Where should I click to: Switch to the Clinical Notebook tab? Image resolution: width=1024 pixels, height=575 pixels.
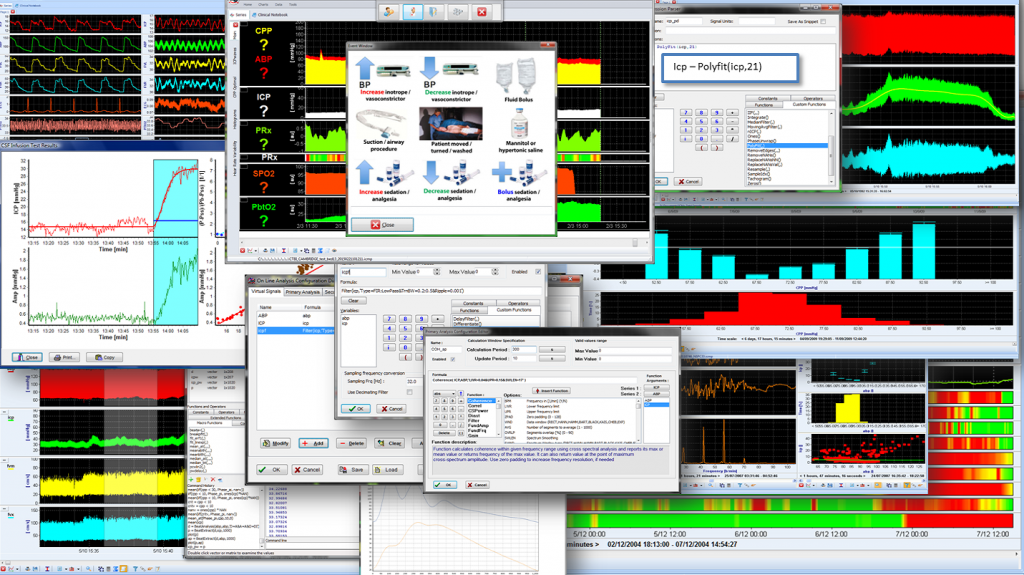point(271,16)
